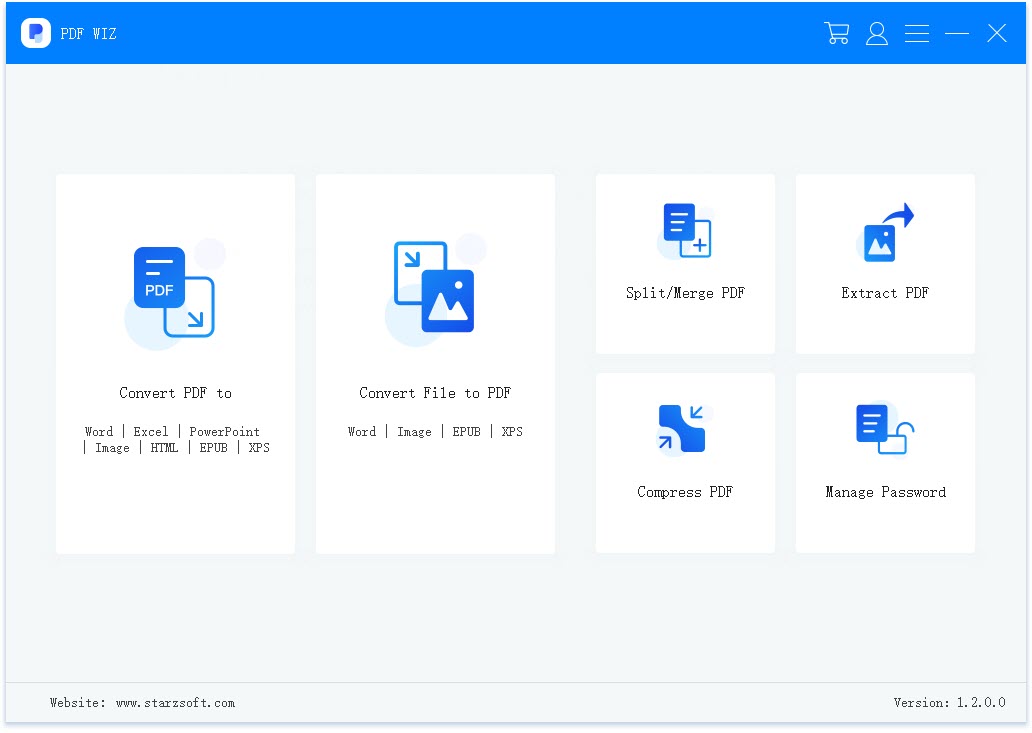The width and height of the screenshot is (1032, 733).
Task: Open the shopping cart icon
Action: point(837,33)
